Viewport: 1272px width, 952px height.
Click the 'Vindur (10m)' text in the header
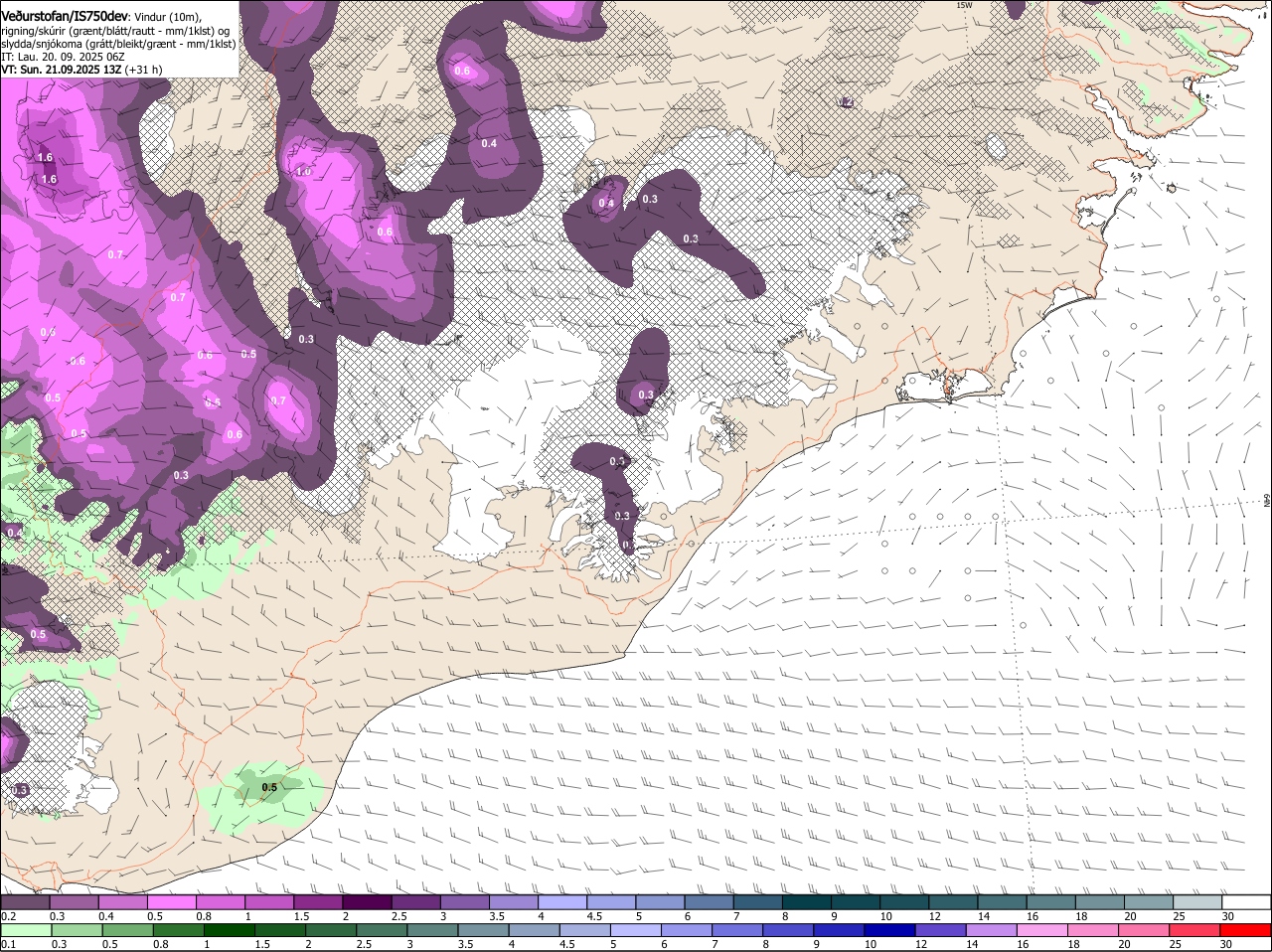coord(168,18)
